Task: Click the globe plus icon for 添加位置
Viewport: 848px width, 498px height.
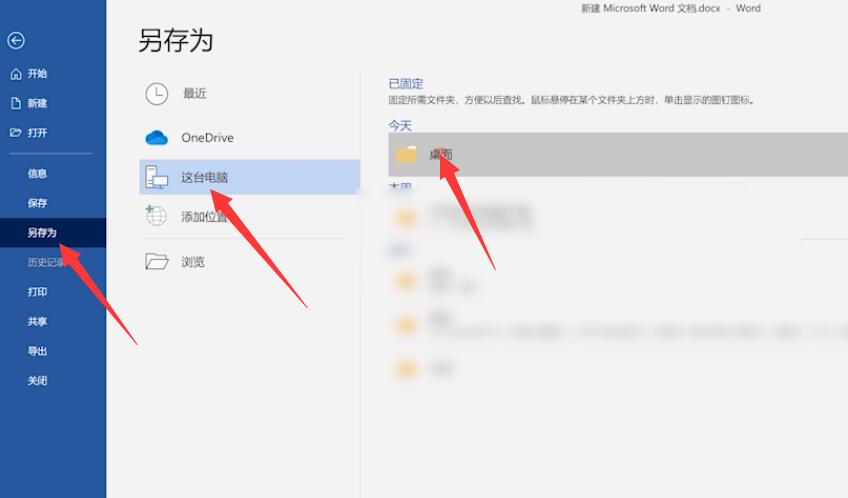Action: click(156, 215)
